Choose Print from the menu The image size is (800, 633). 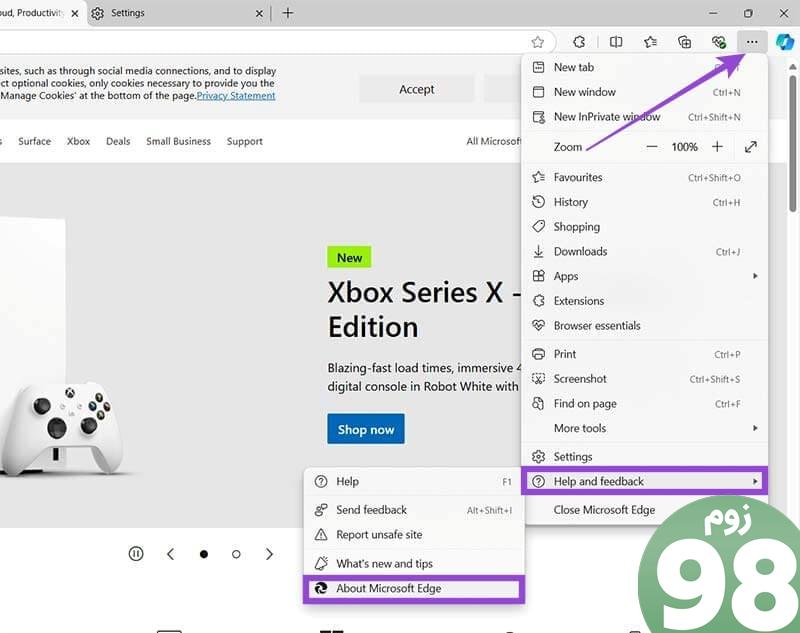tap(645, 354)
